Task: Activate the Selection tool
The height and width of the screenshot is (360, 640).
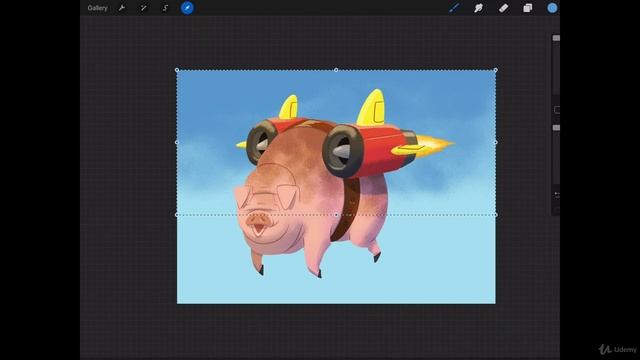Action: 165,8
